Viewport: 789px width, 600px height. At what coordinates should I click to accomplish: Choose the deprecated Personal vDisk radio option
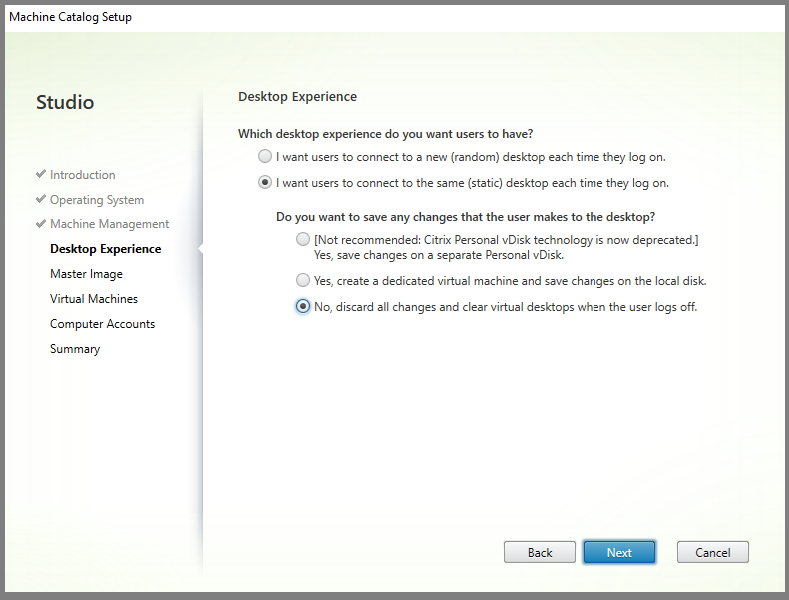point(302,239)
